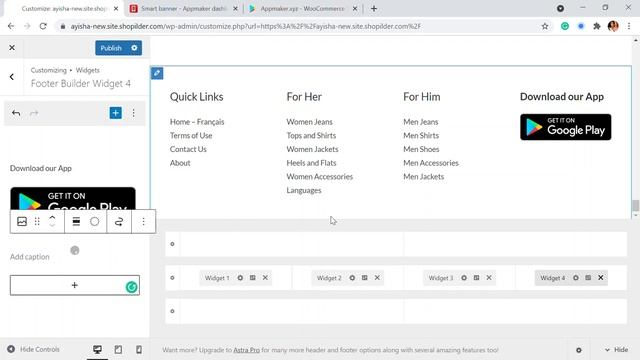
Task: Open Widget 4 settings gear
Action: [576, 278]
